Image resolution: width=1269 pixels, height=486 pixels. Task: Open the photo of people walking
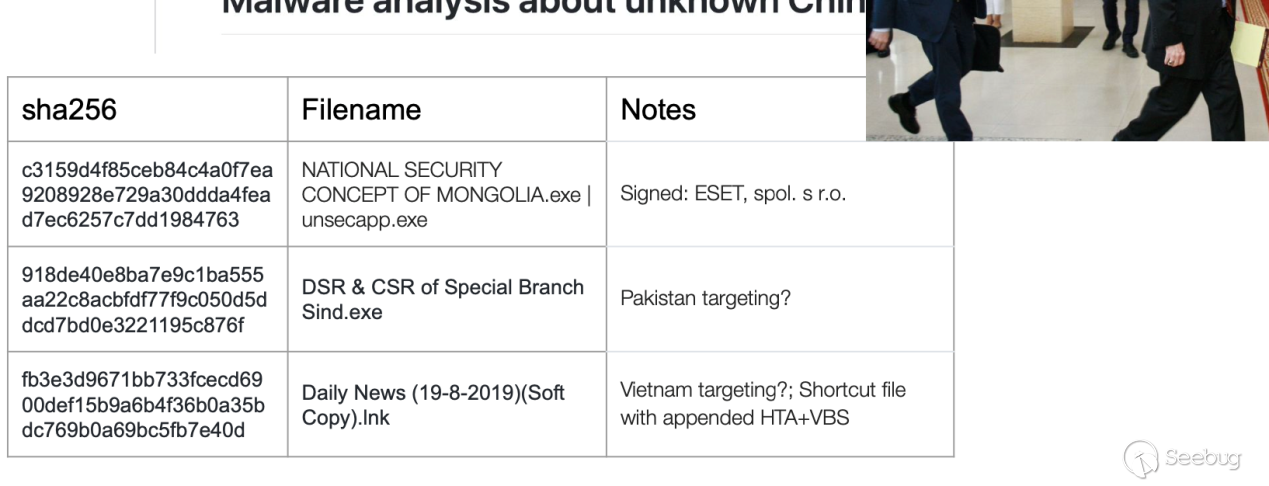pyautogui.click(x=1066, y=69)
